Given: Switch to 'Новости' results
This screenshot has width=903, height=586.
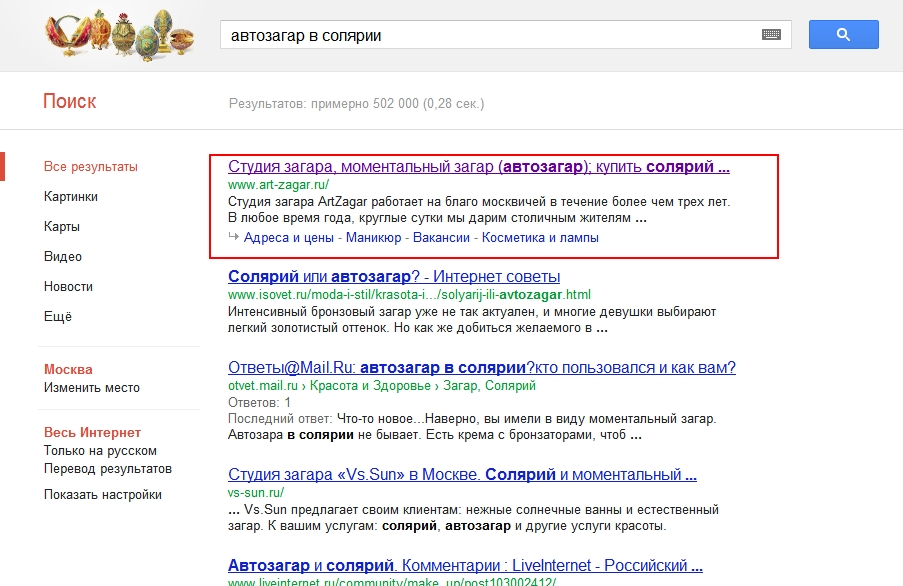Looking at the screenshot, I should (x=68, y=287).
